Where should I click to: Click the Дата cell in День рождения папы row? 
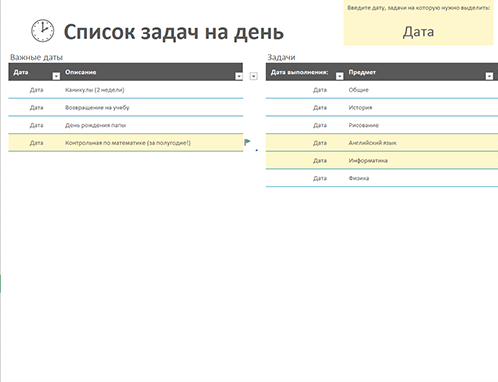36,125
